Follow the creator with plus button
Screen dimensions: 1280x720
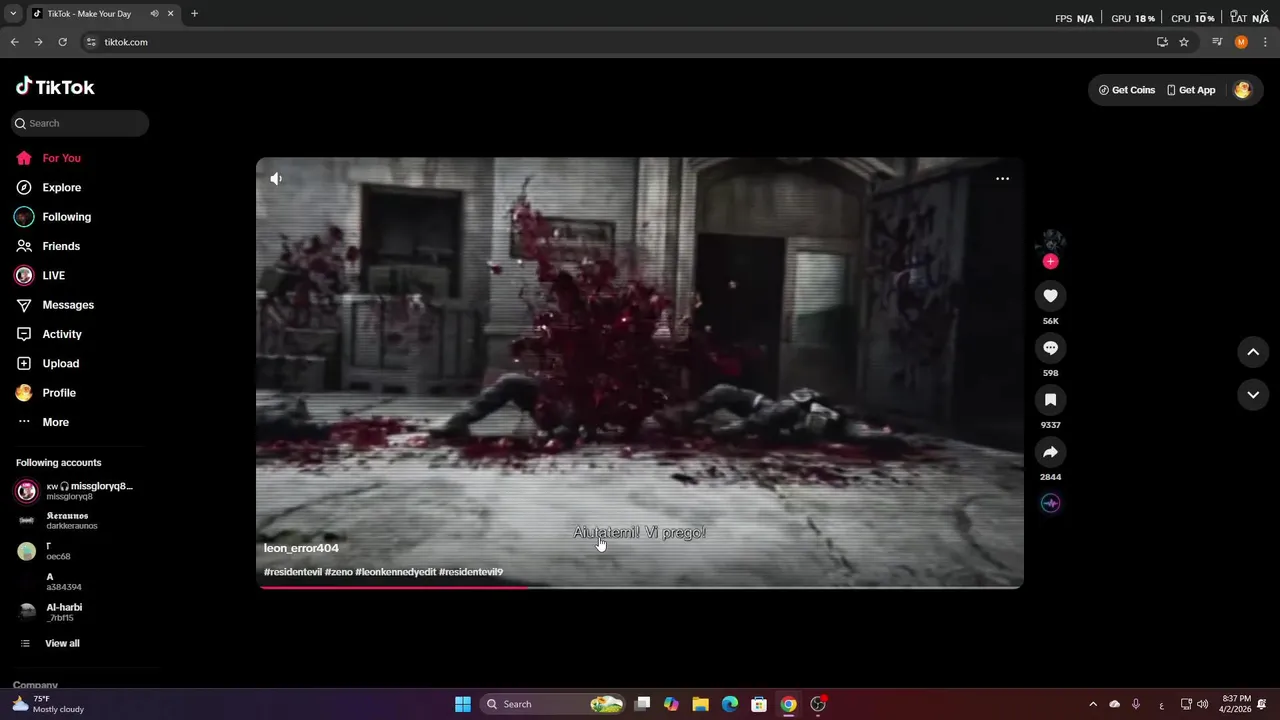(x=1050, y=262)
